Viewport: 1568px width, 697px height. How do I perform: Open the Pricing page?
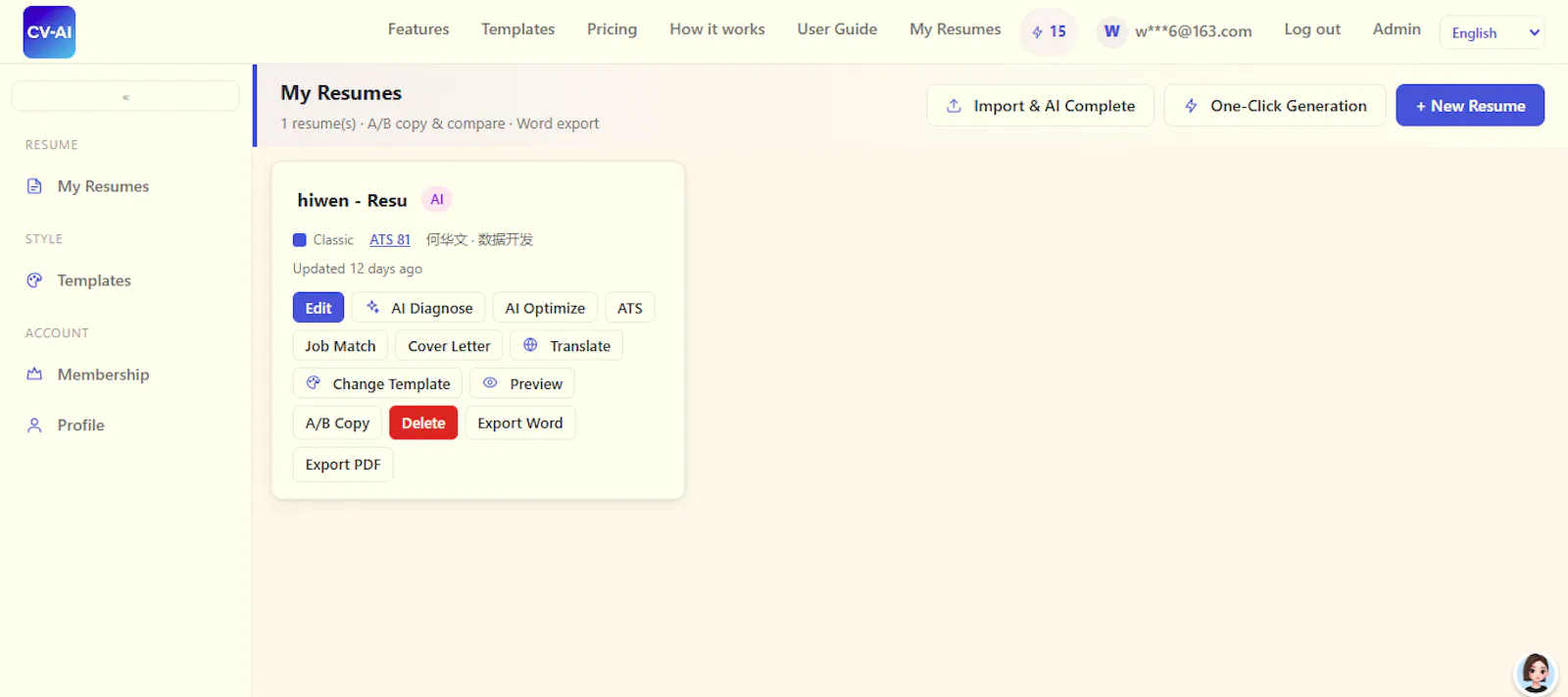point(612,29)
